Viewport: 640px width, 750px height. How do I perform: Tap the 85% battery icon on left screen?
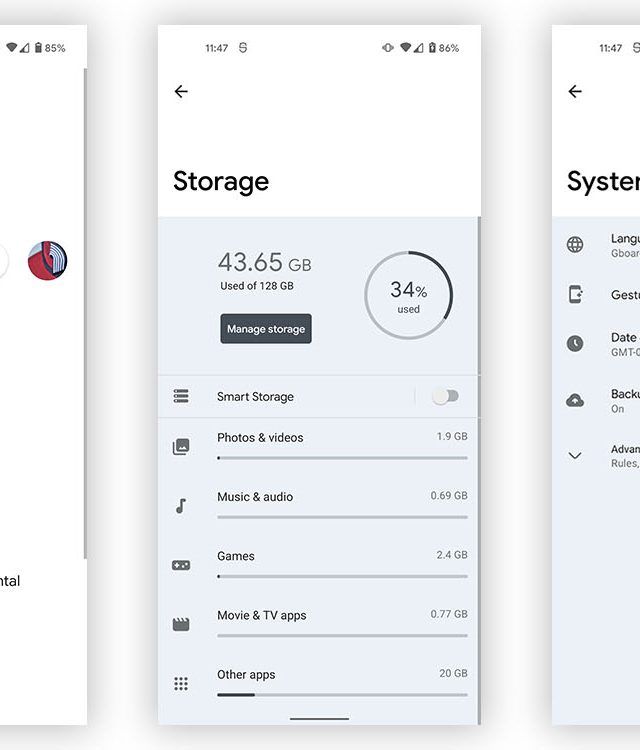coord(38,47)
